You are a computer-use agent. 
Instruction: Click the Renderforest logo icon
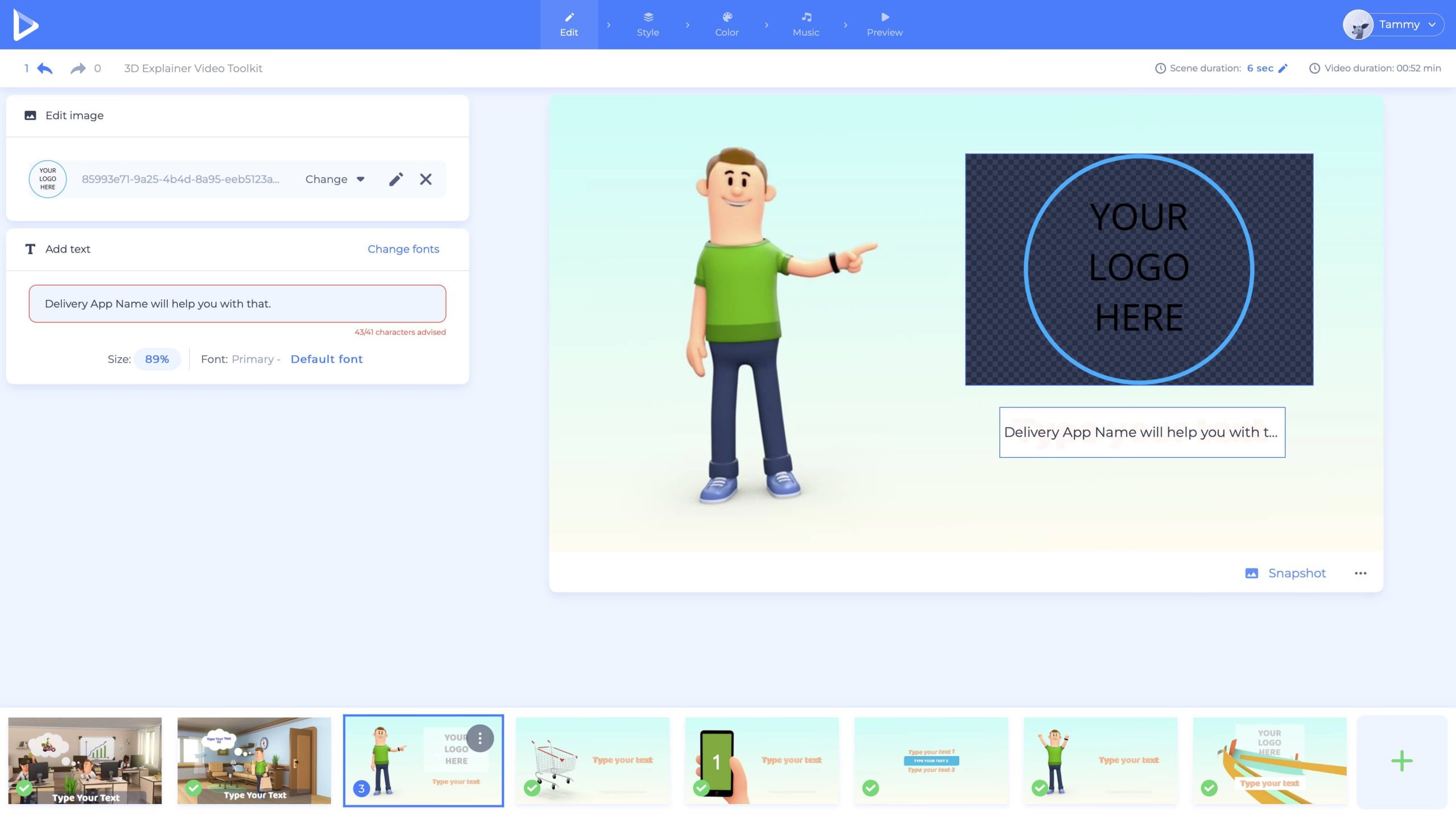coord(26,24)
